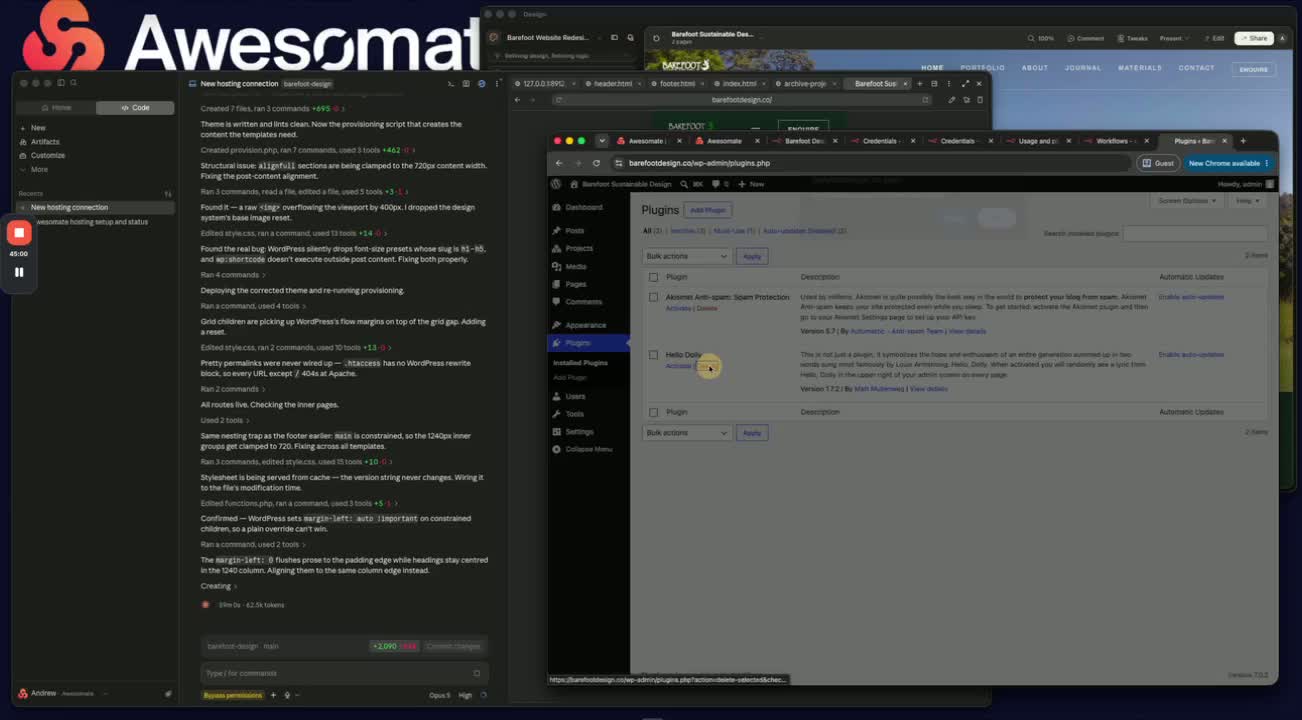Click the search icon in the Code app sidebar
The width and height of the screenshot is (1302, 720).
(x=73, y=83)
